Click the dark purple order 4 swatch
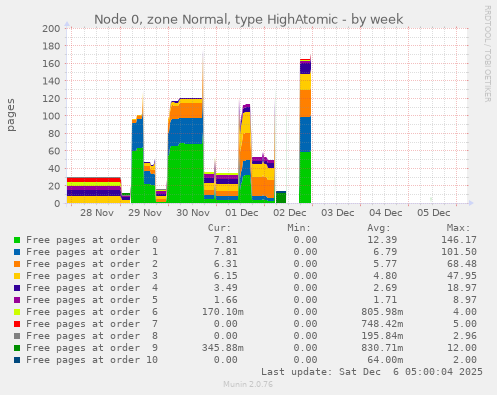Image resolution: width=497 pixels, height=395 pixels. pyautogui.click(x=17, y=288)
